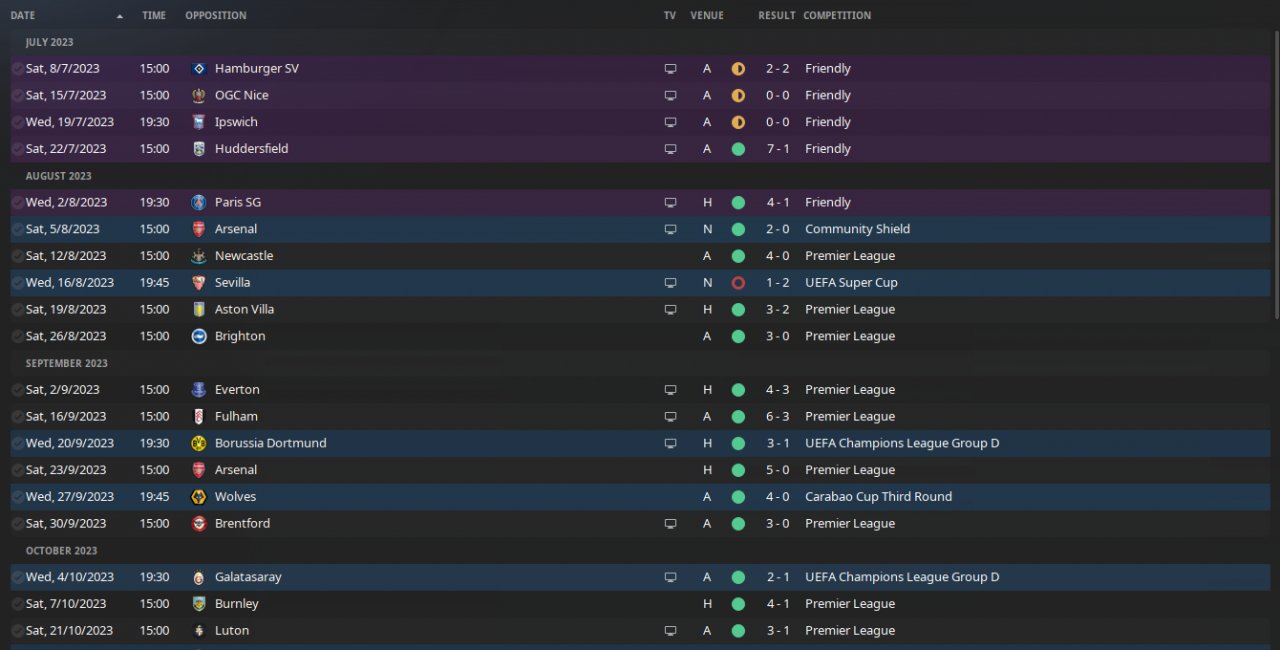Click the vertical scrollbar on the right

coord(1275,180)
